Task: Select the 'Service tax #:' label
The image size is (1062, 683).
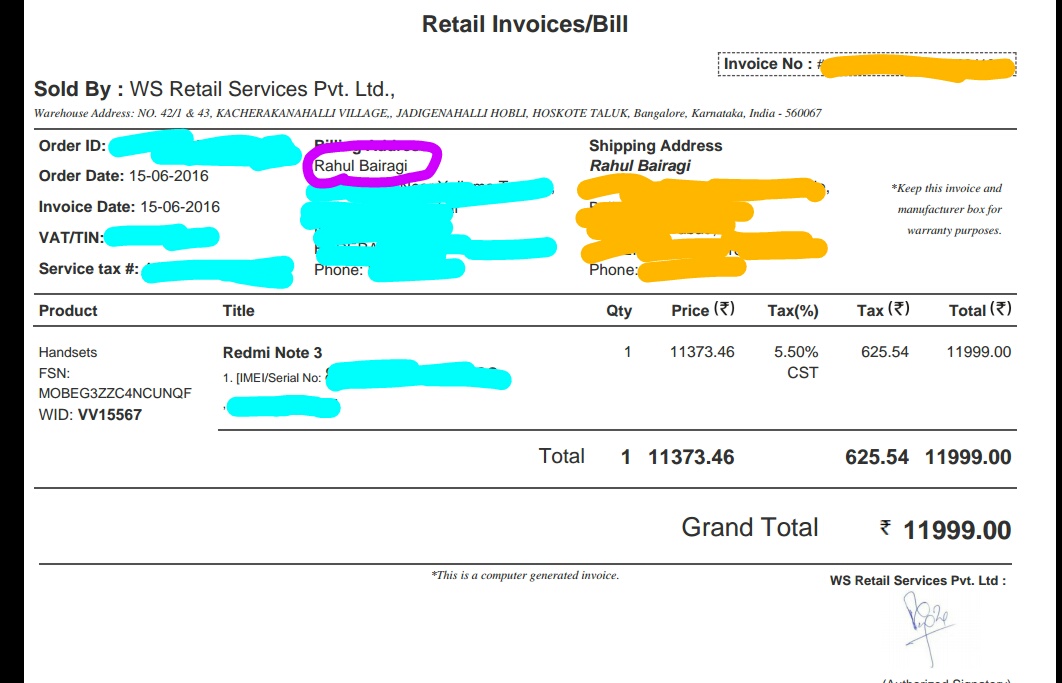Action: coord(89,269)
